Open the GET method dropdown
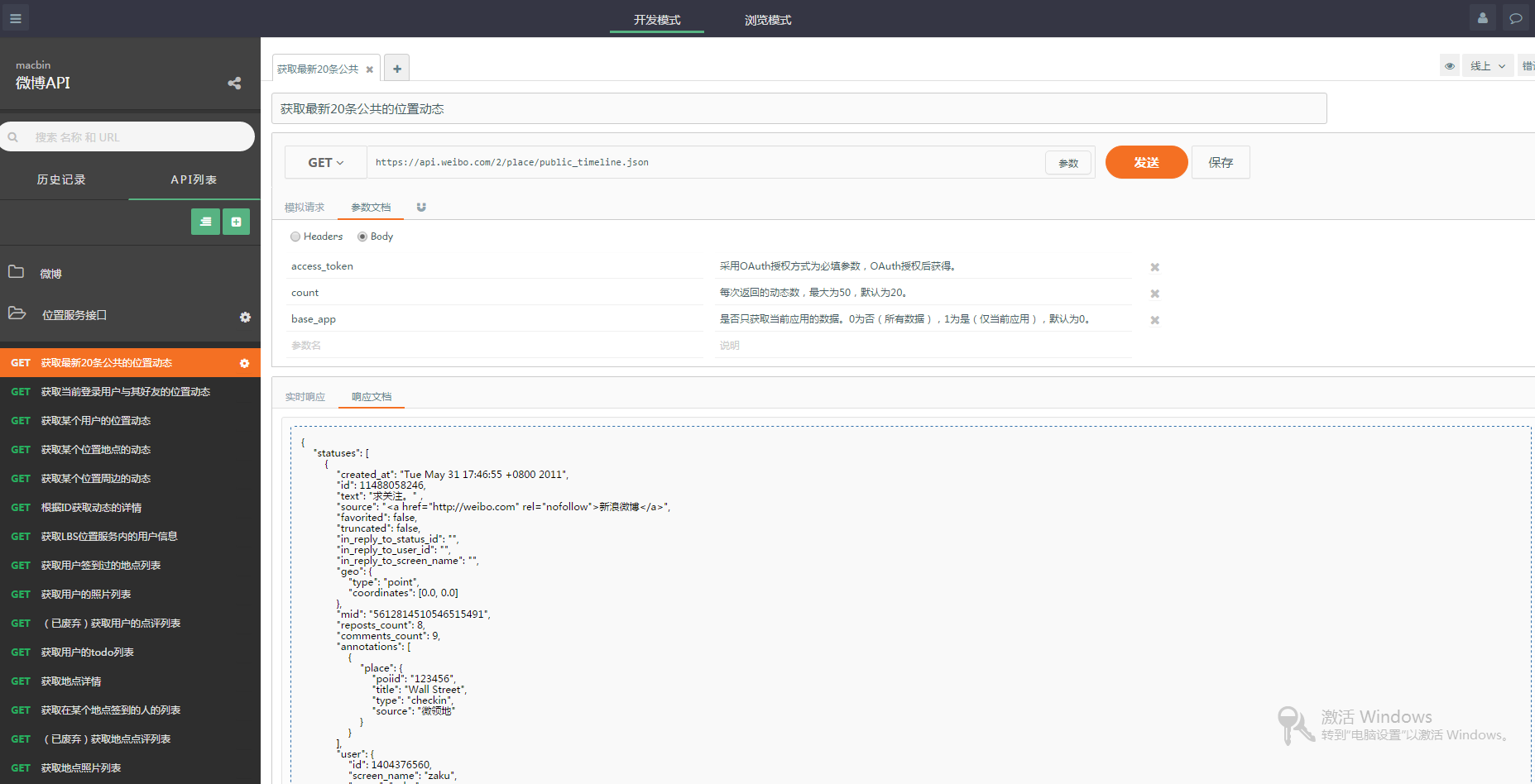 pos(325,163)
